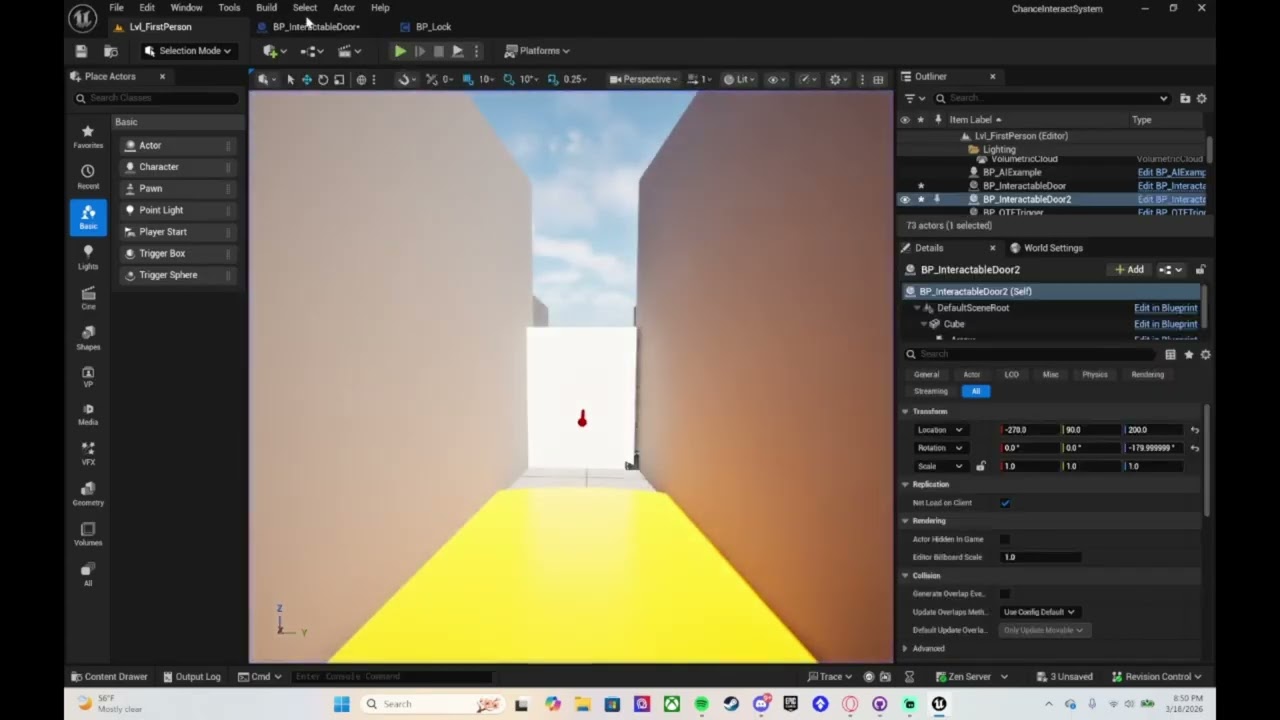Screen dimensions: 1280x720
Task: Click the viewport layout grid icon
Action: point(878,79)
